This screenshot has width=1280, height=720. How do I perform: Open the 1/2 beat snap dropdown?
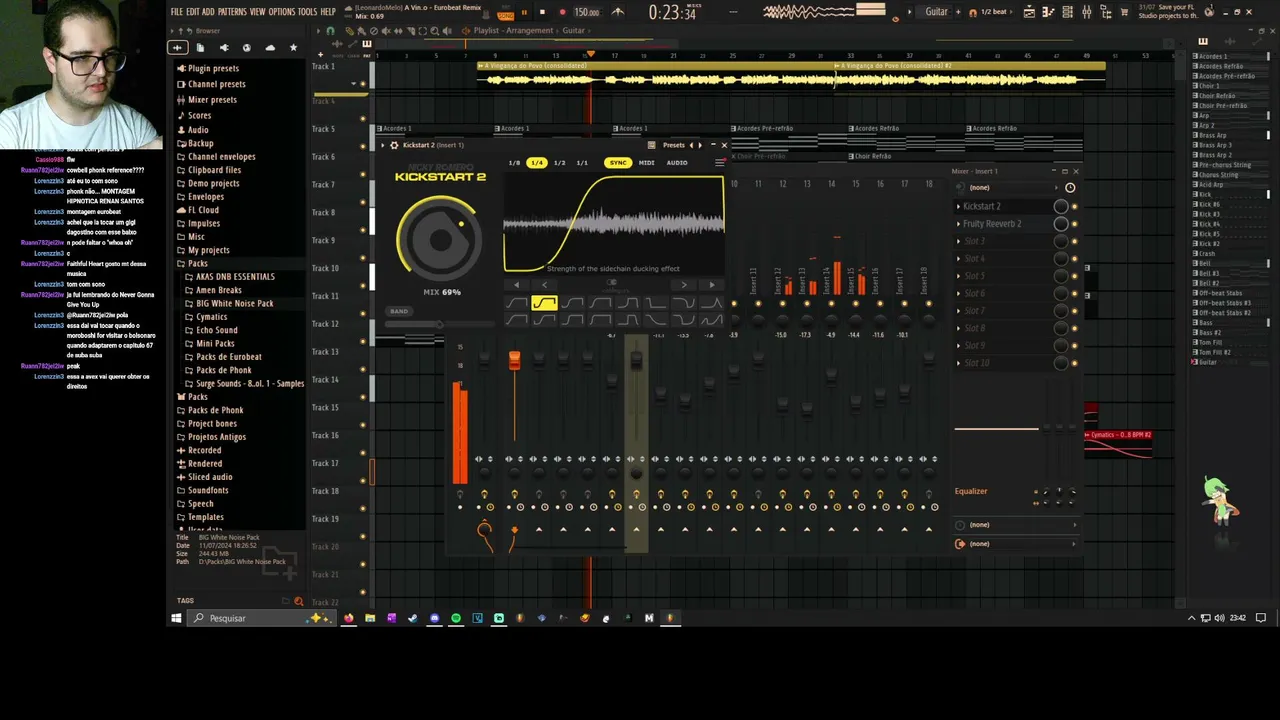point(993,12)
